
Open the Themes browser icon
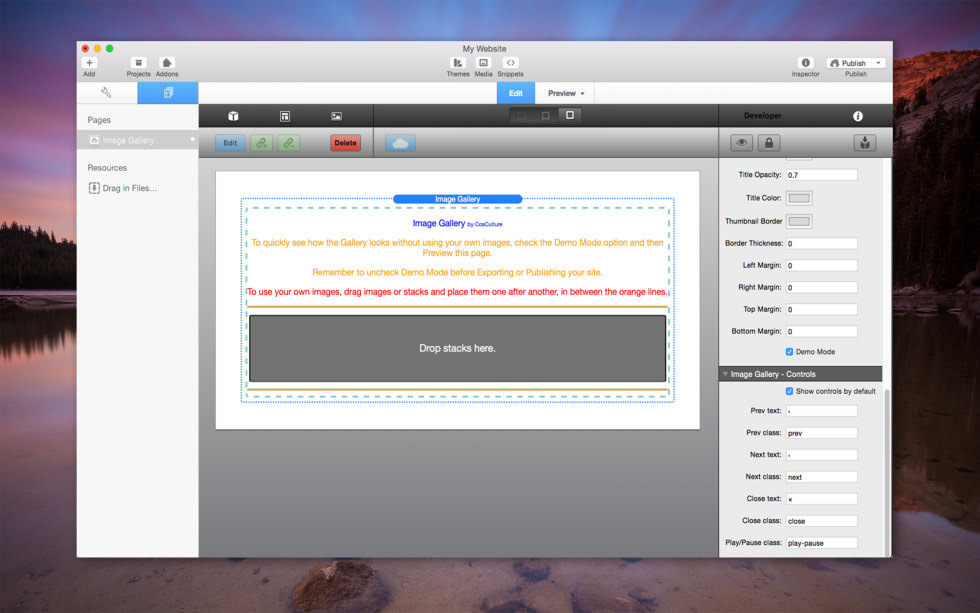[458, 62]
